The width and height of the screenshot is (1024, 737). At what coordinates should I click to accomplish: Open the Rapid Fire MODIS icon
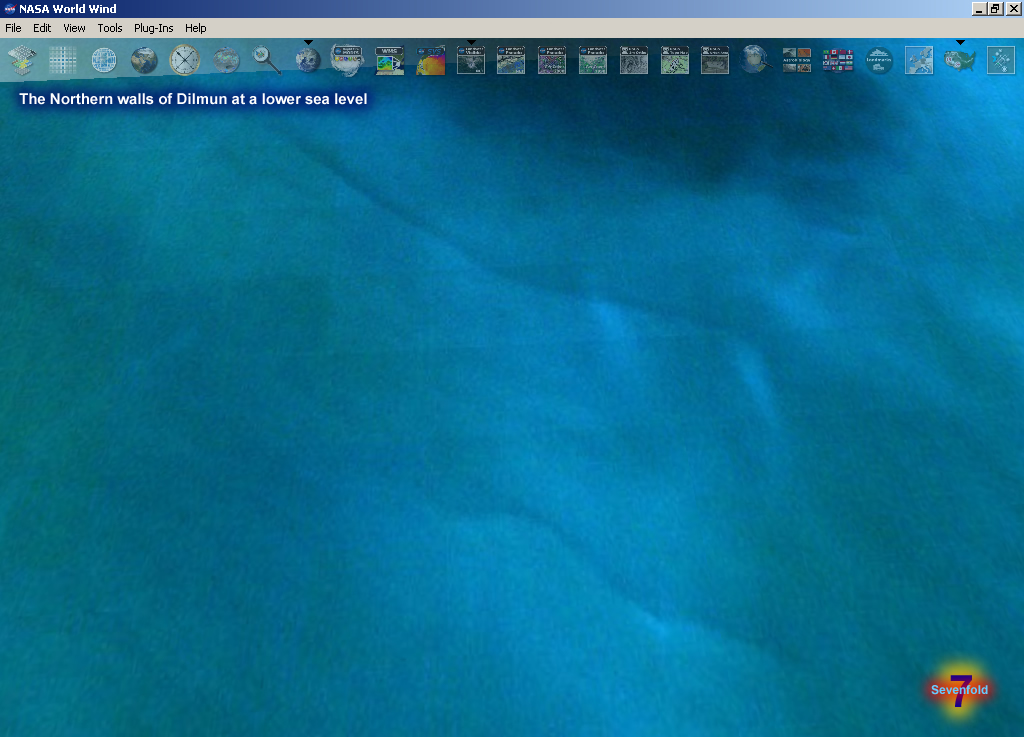pyautogui.click(x=347, y=60)
